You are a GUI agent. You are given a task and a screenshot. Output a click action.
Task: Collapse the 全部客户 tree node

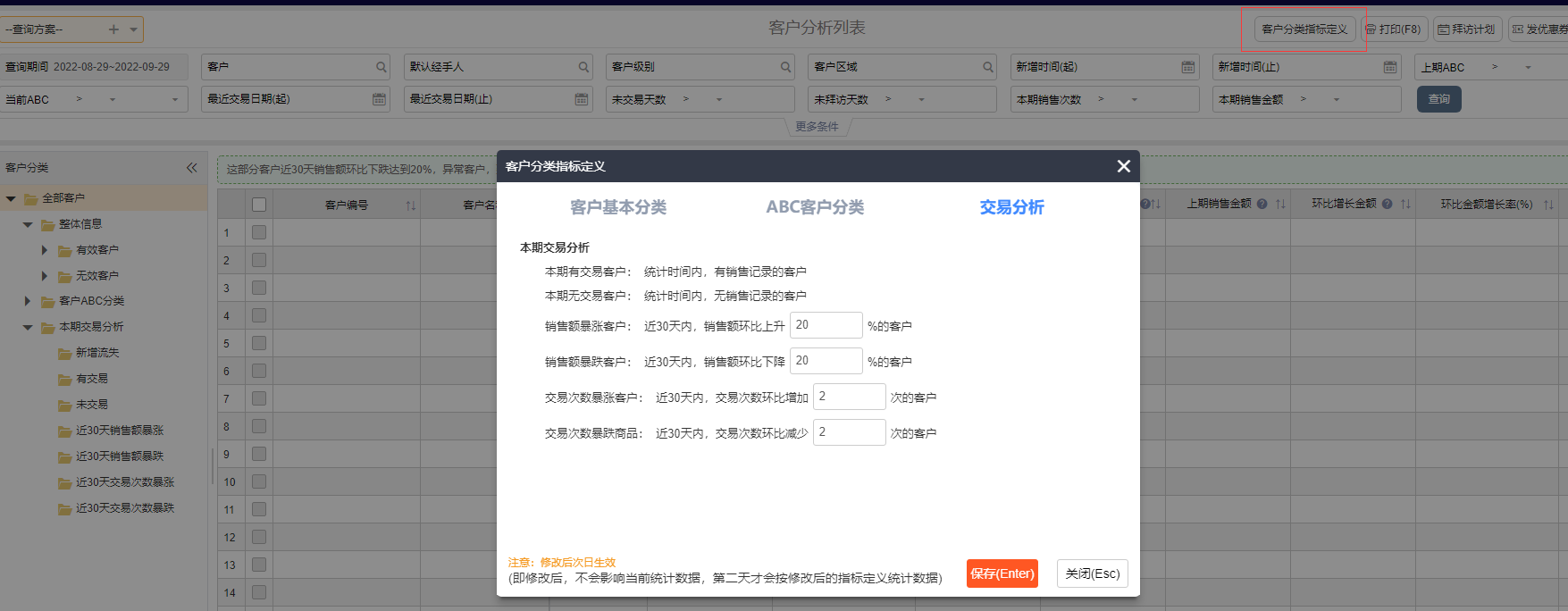click(11, 198)
